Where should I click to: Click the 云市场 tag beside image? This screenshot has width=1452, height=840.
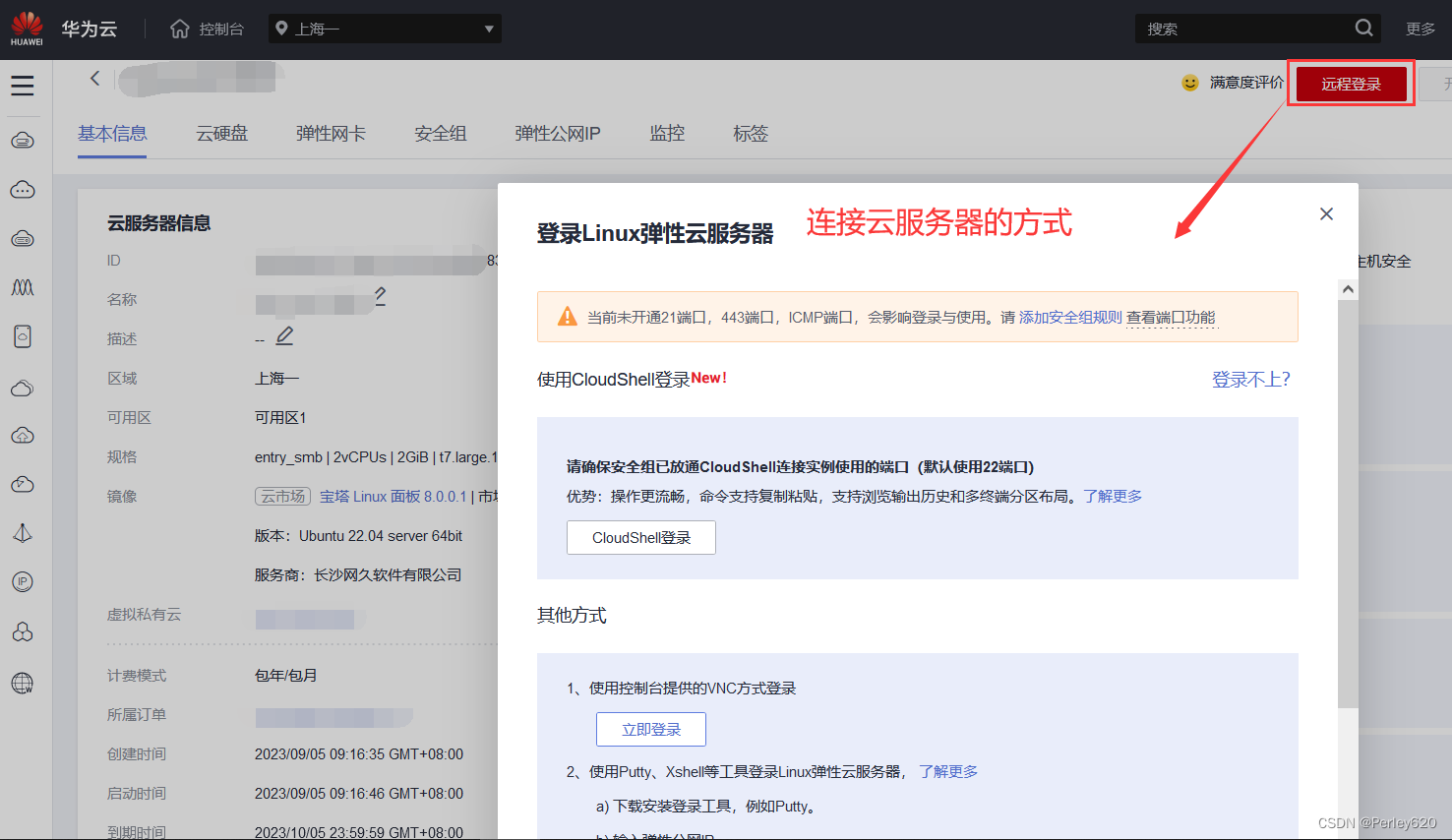coord(283,497)
